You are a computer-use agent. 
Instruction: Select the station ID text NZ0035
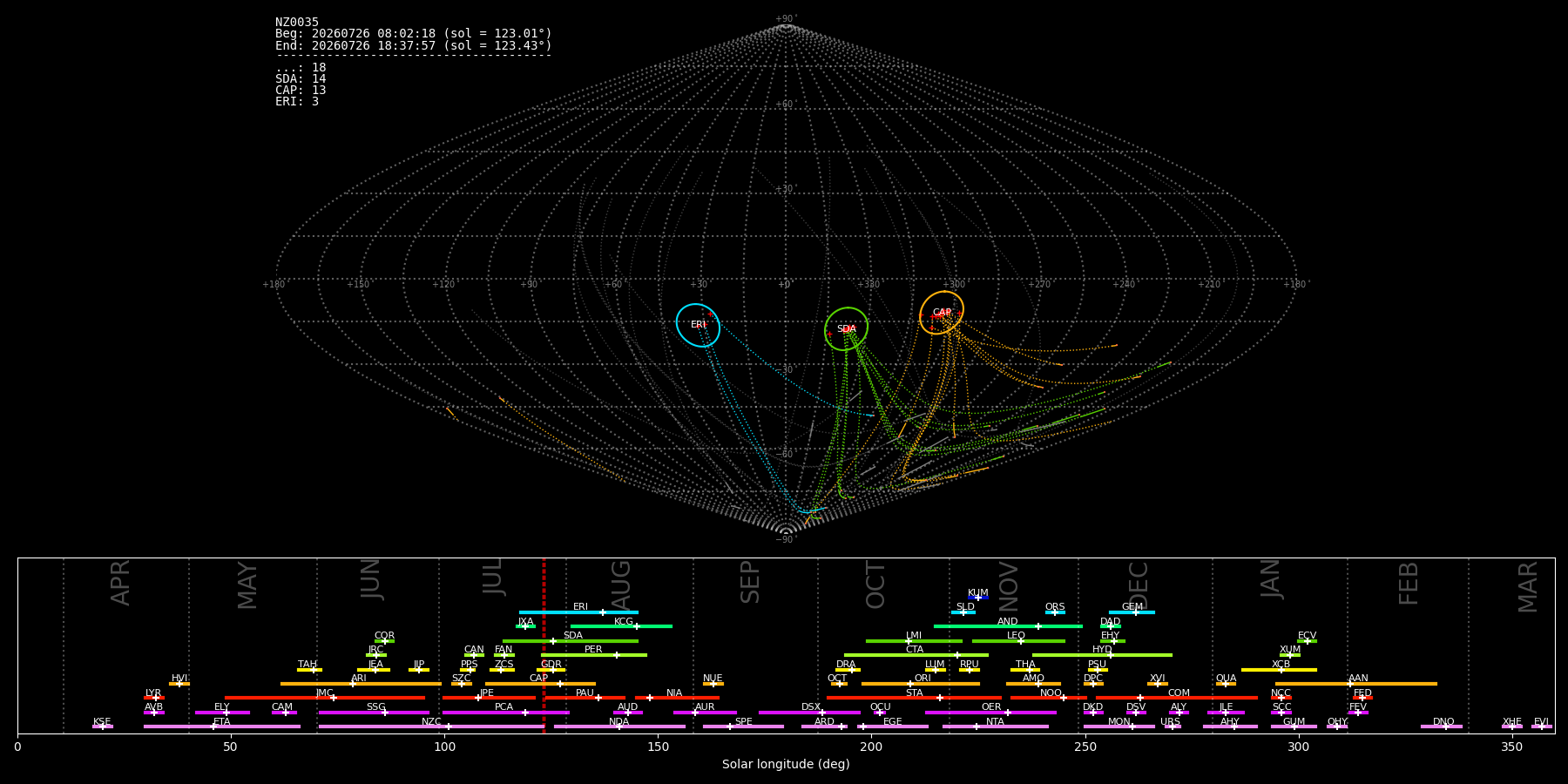pyautogui.click(x=297, y=23)
